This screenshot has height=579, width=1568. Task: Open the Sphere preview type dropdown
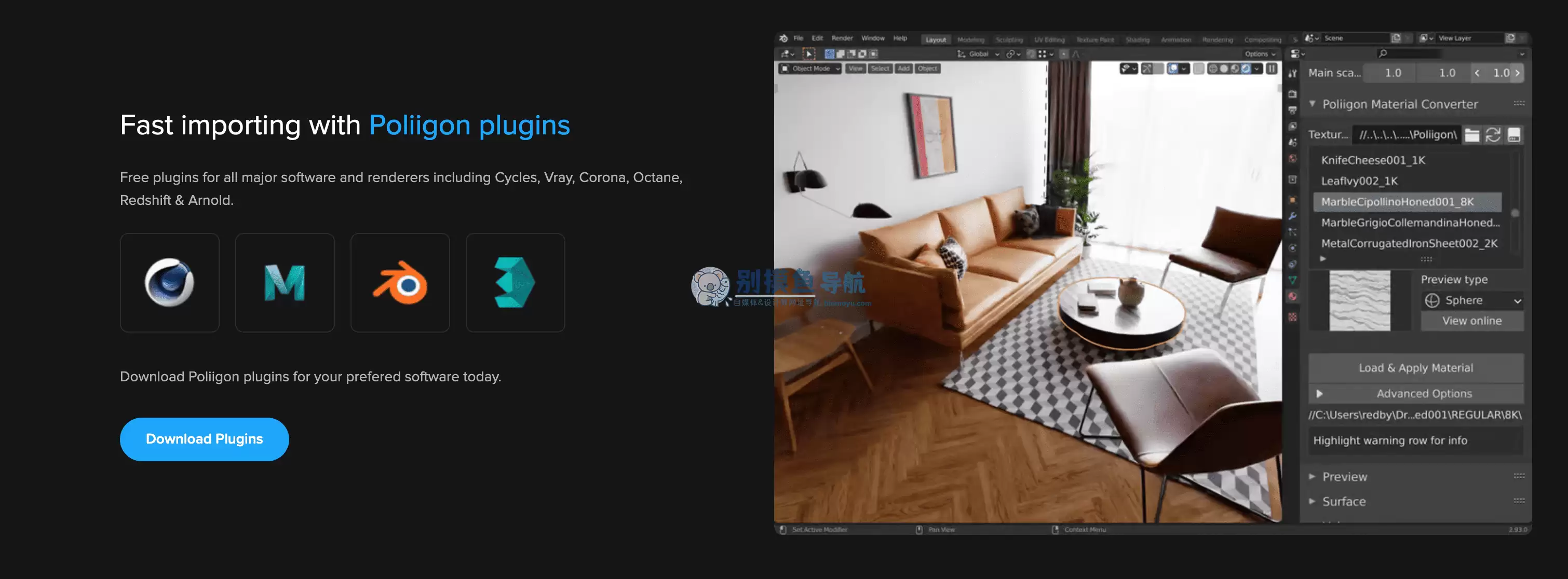coord(1472,300)
